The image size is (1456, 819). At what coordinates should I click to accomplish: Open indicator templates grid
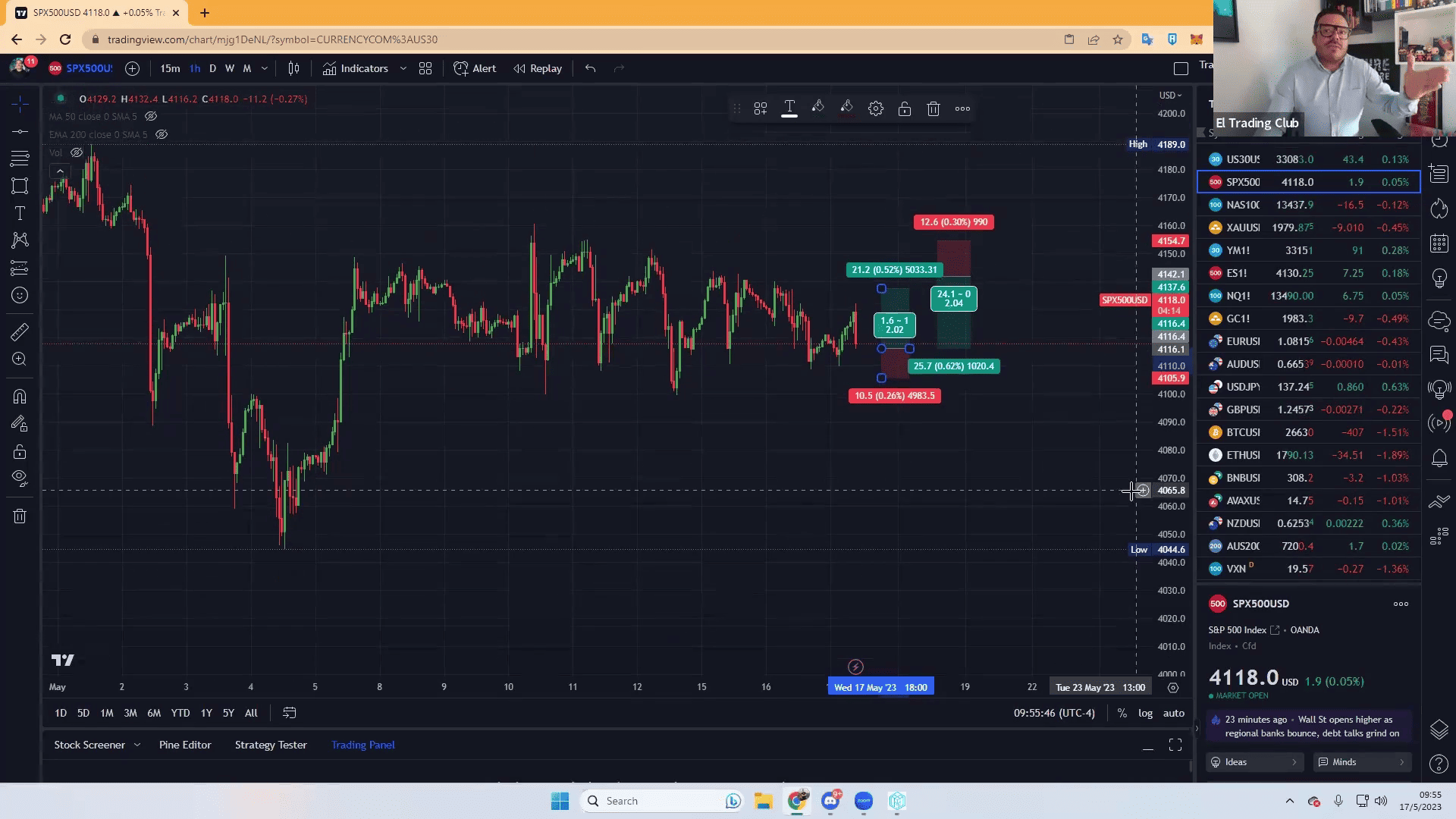pyautogui.click(x=425, y=68)
